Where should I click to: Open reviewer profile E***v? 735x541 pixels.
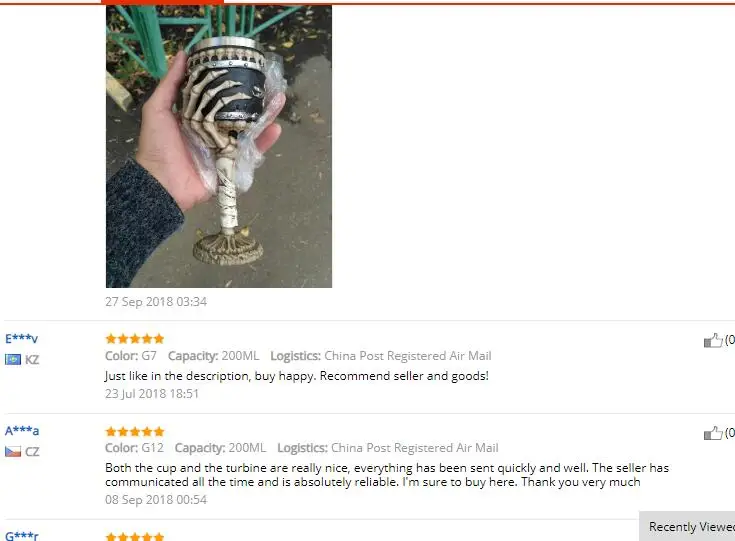[x=22, y=338]
